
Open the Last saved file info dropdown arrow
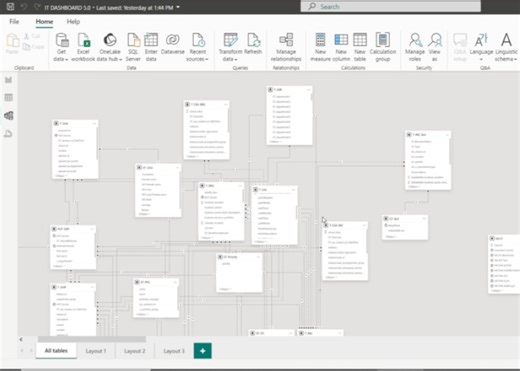(178, 7)
